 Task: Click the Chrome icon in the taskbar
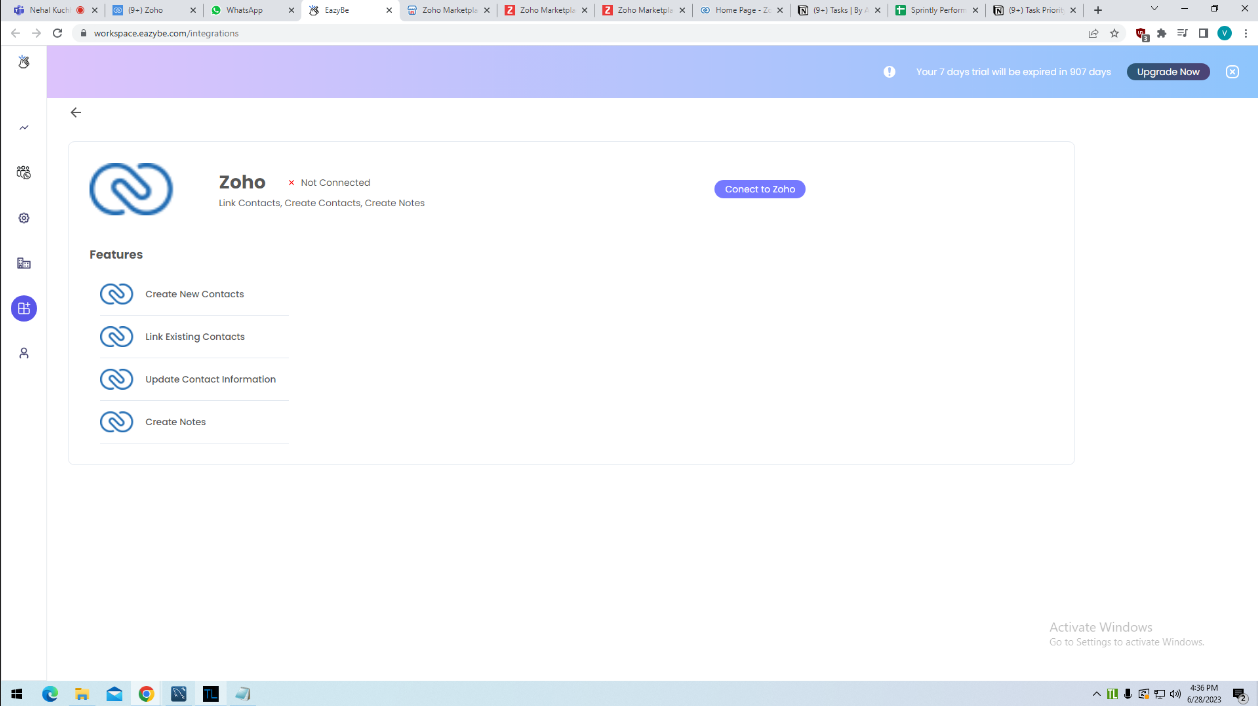(x=146, y=694)
